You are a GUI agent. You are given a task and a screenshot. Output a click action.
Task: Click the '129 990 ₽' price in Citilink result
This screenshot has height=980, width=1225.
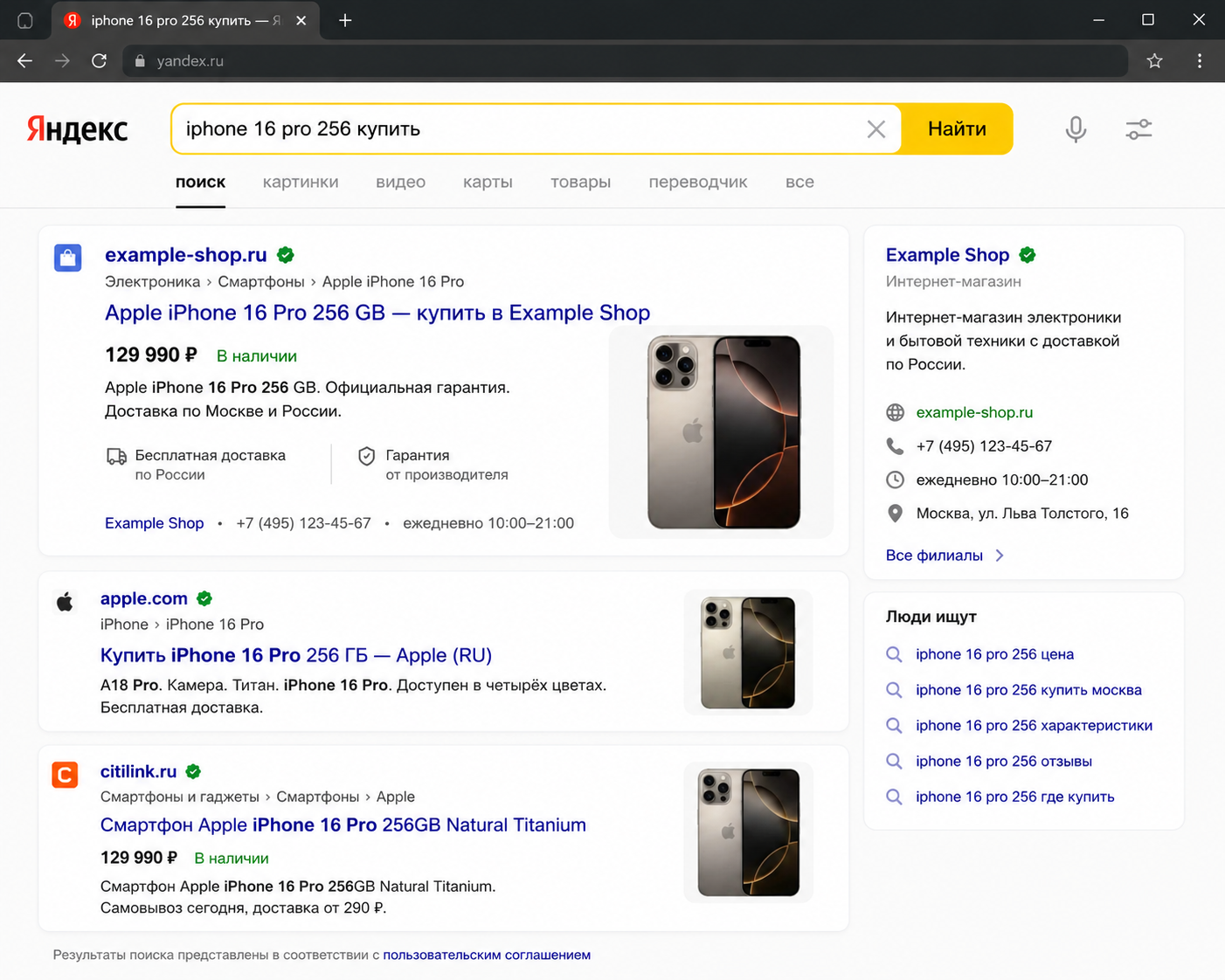[x=139, y=858]
